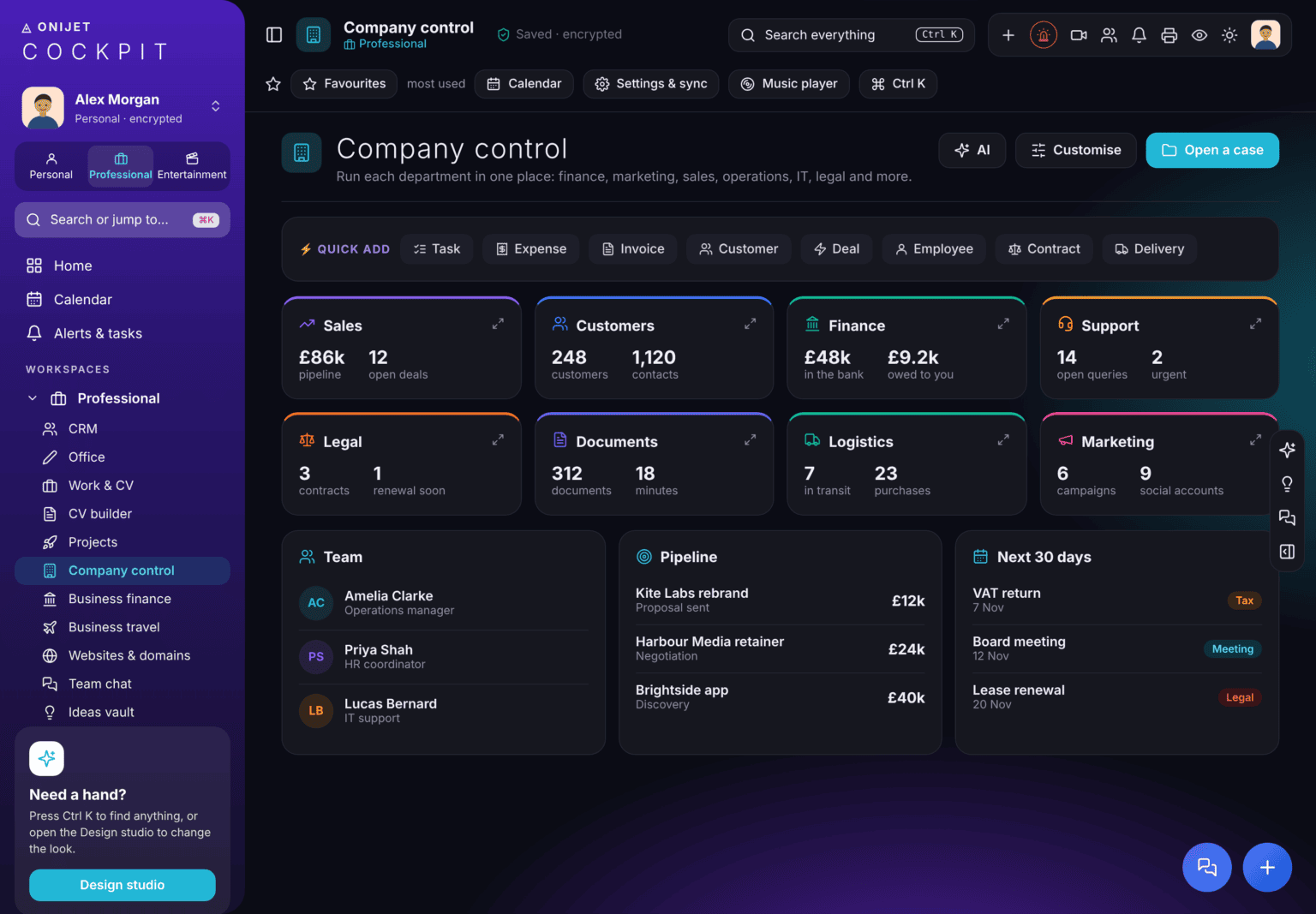Open the Customise button
The width and height of the screenshot is (1316, 914).
point(1076,150)
